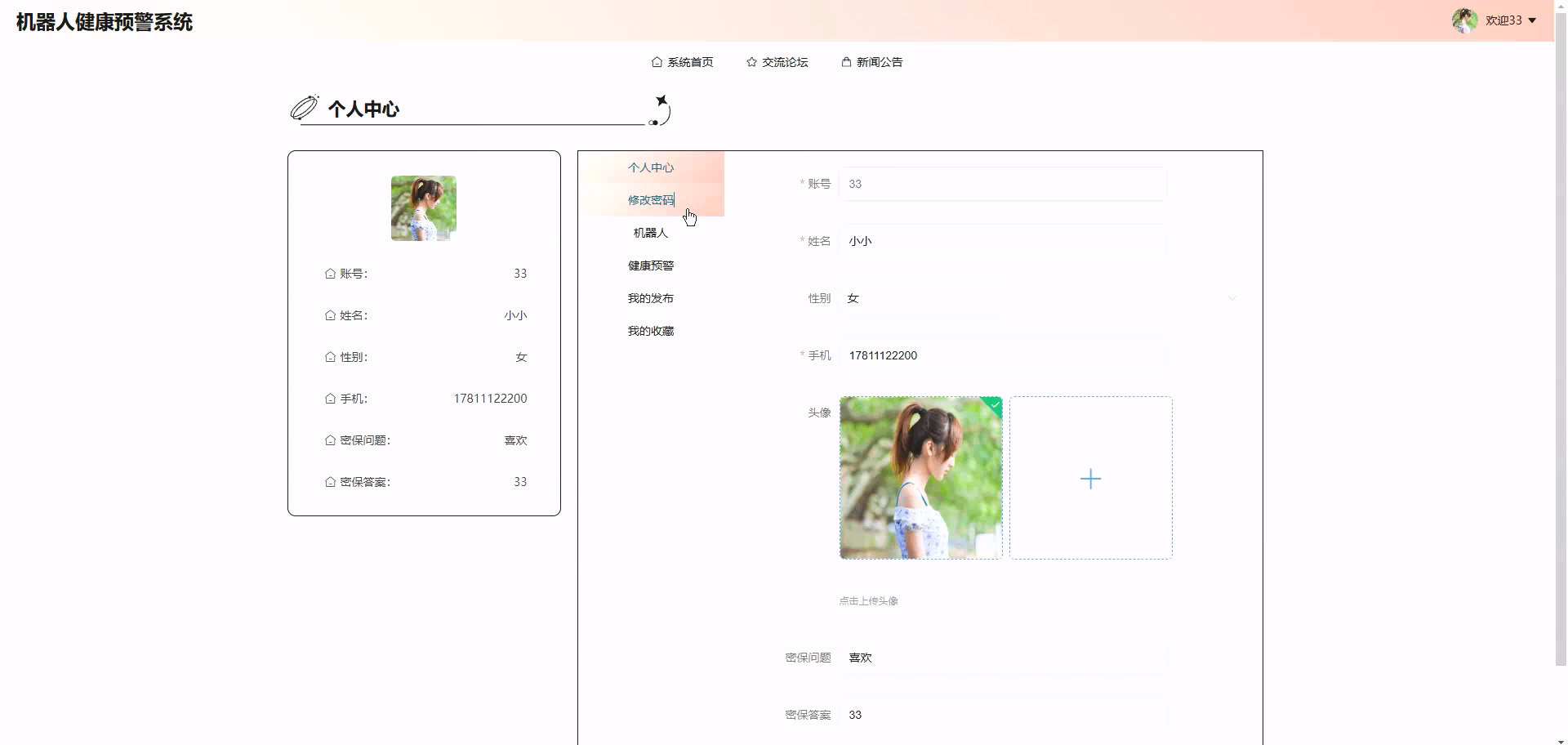The width and height of the screenshot is (1568, 745).
Task: Click the 姓名 input field showing 小小
Action: [x=1003, y=241]
